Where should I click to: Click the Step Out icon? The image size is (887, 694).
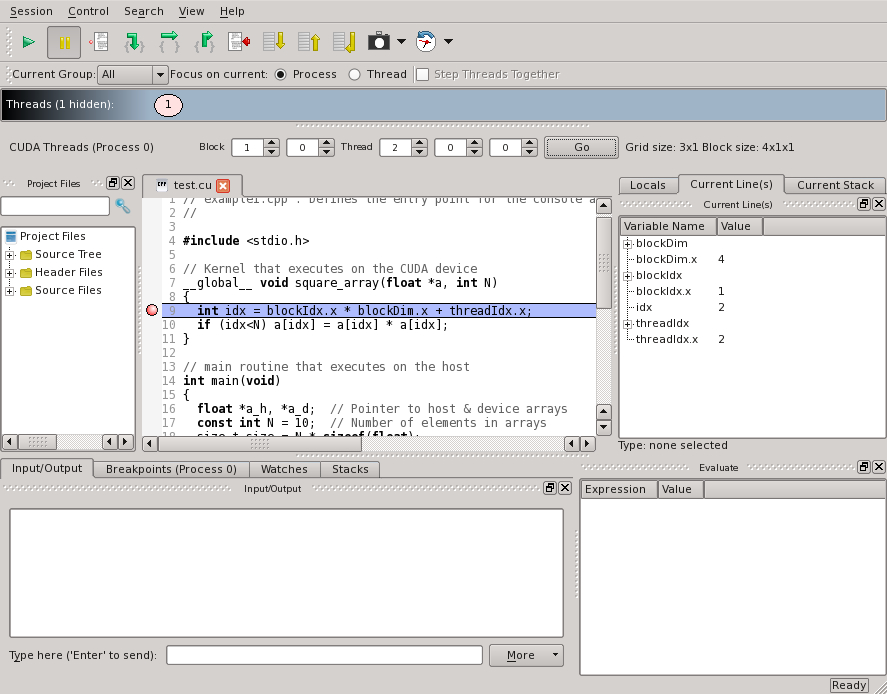204,42
